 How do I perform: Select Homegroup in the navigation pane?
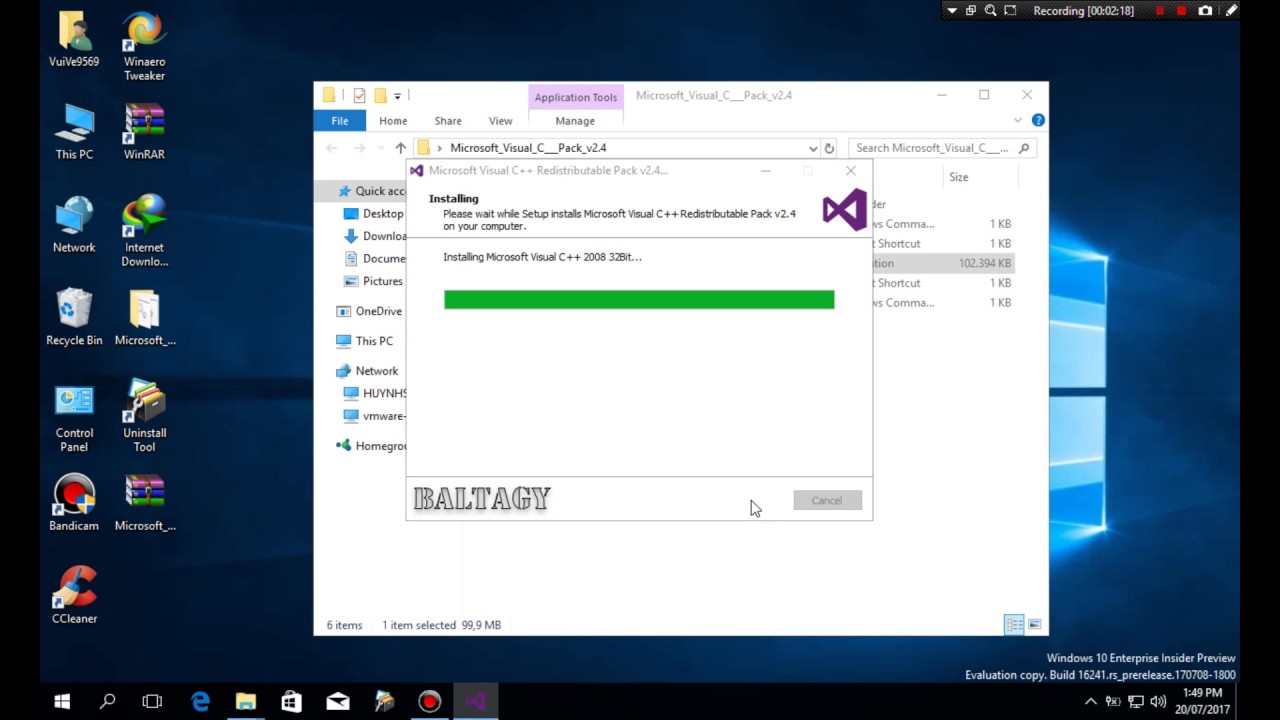[x=371, y=446]
